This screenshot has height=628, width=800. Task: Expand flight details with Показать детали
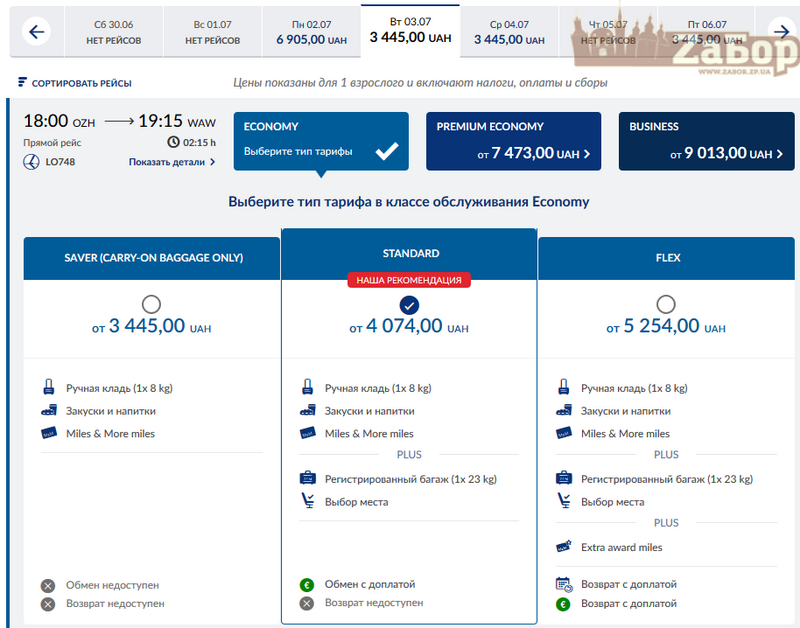(171, 162)
